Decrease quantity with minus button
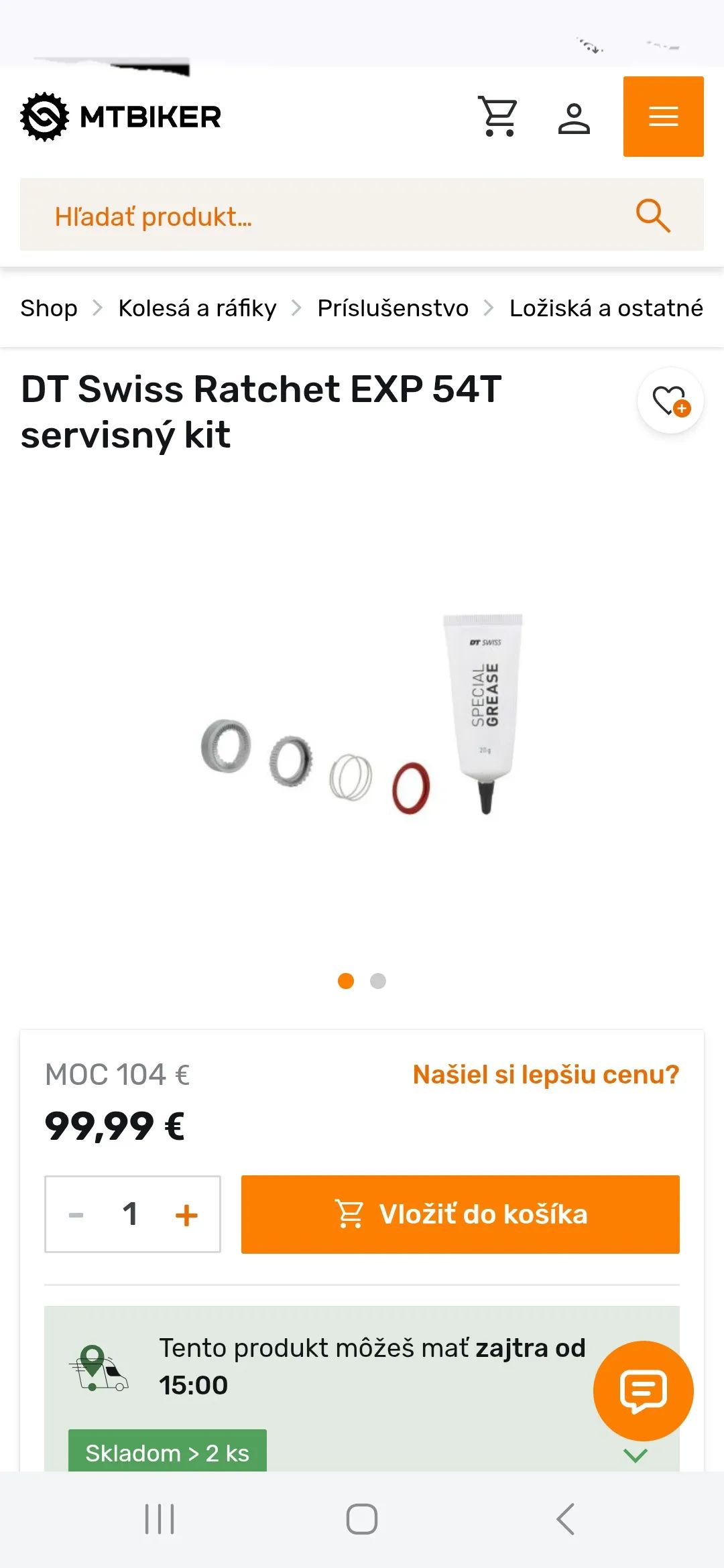 tap(76, 1214)
